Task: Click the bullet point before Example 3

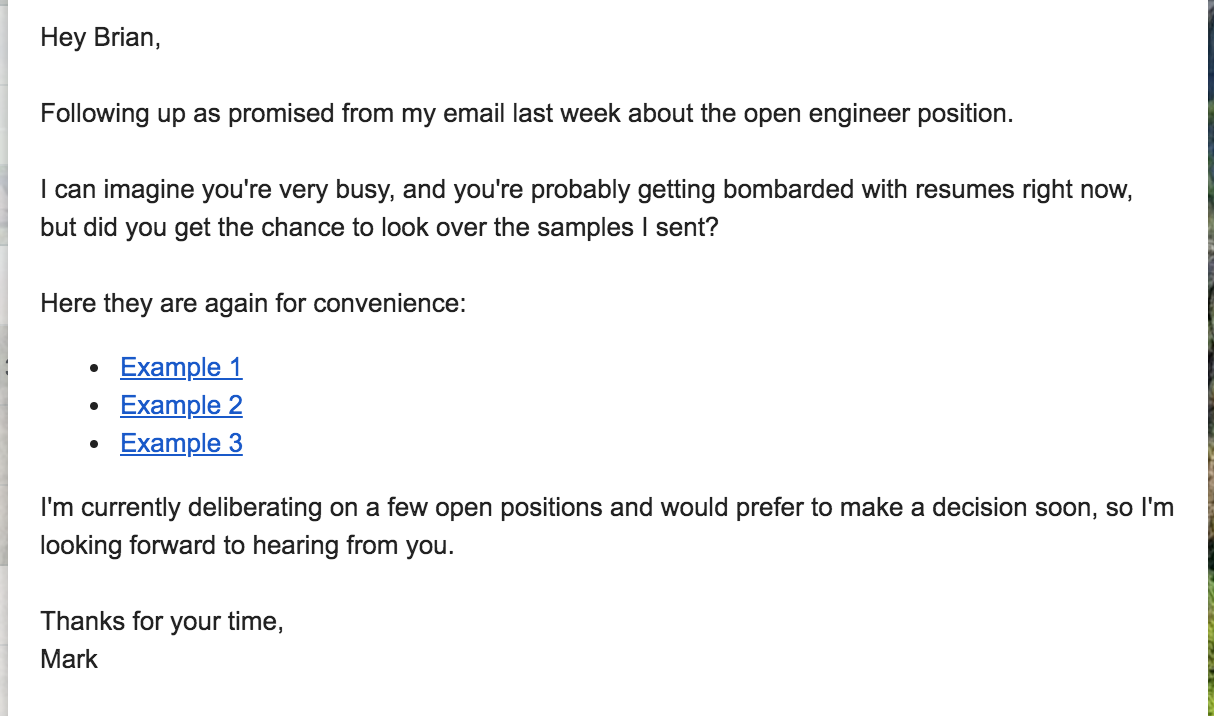Action: pos(94,445)
